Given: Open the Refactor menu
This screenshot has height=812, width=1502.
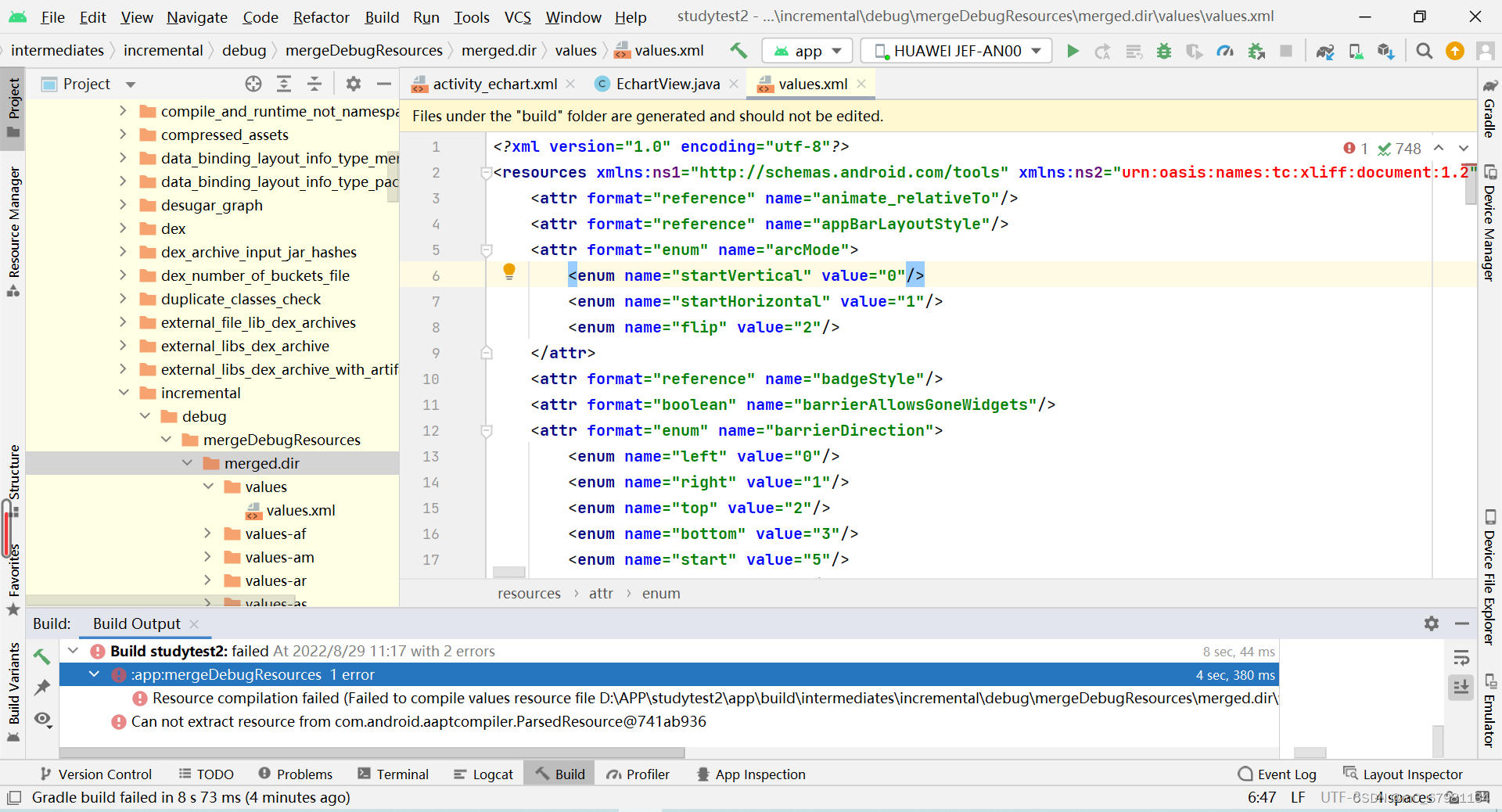Looking at the screenshot, I should point(320,16).
